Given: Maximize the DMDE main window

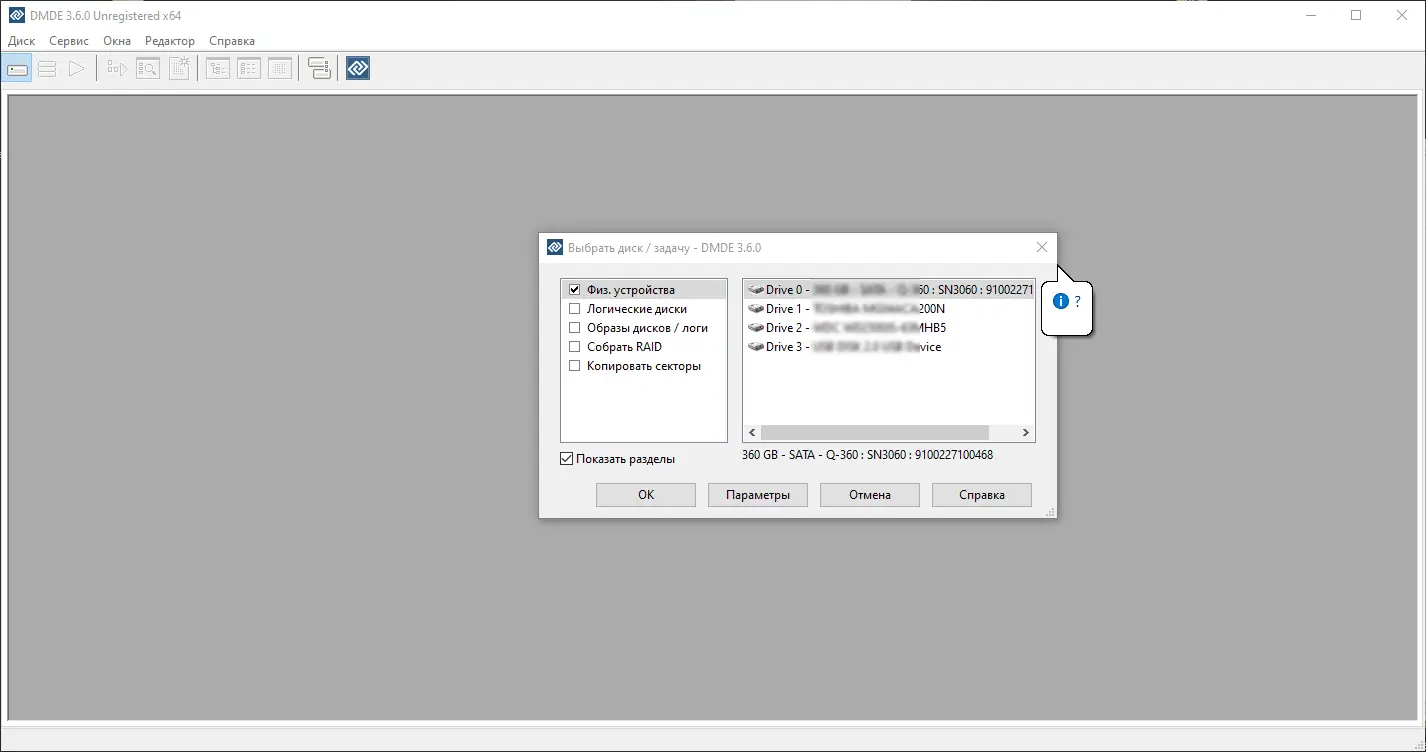Looking at the screenshot, I should (x=1356, y=15).
